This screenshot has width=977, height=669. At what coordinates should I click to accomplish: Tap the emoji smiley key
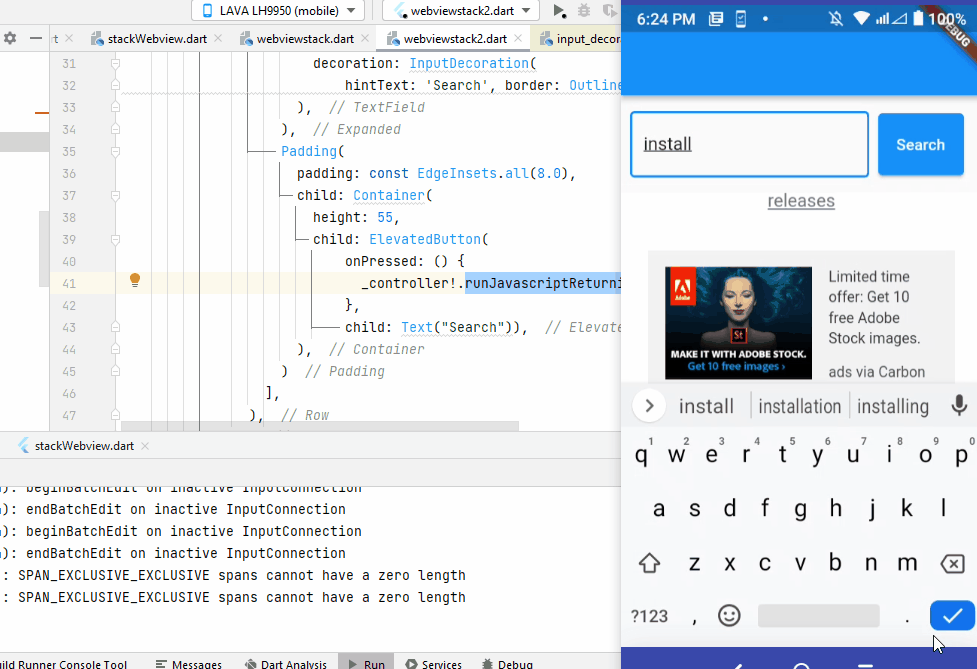[x=729, y=615]
